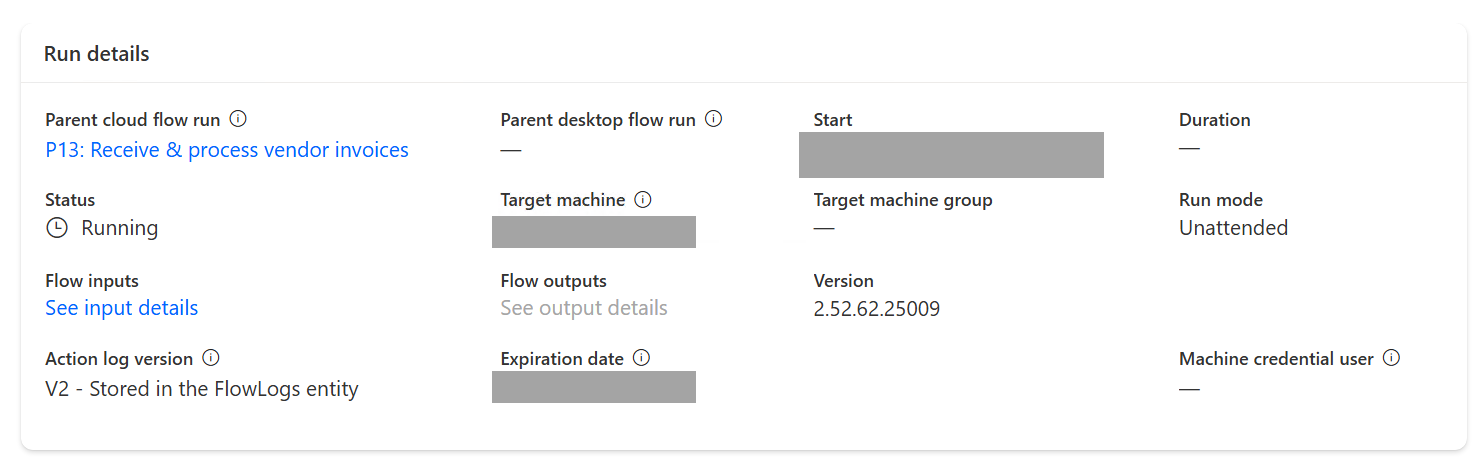
Task: Click the Duration field label
Action: click(x=1214, y=120)
